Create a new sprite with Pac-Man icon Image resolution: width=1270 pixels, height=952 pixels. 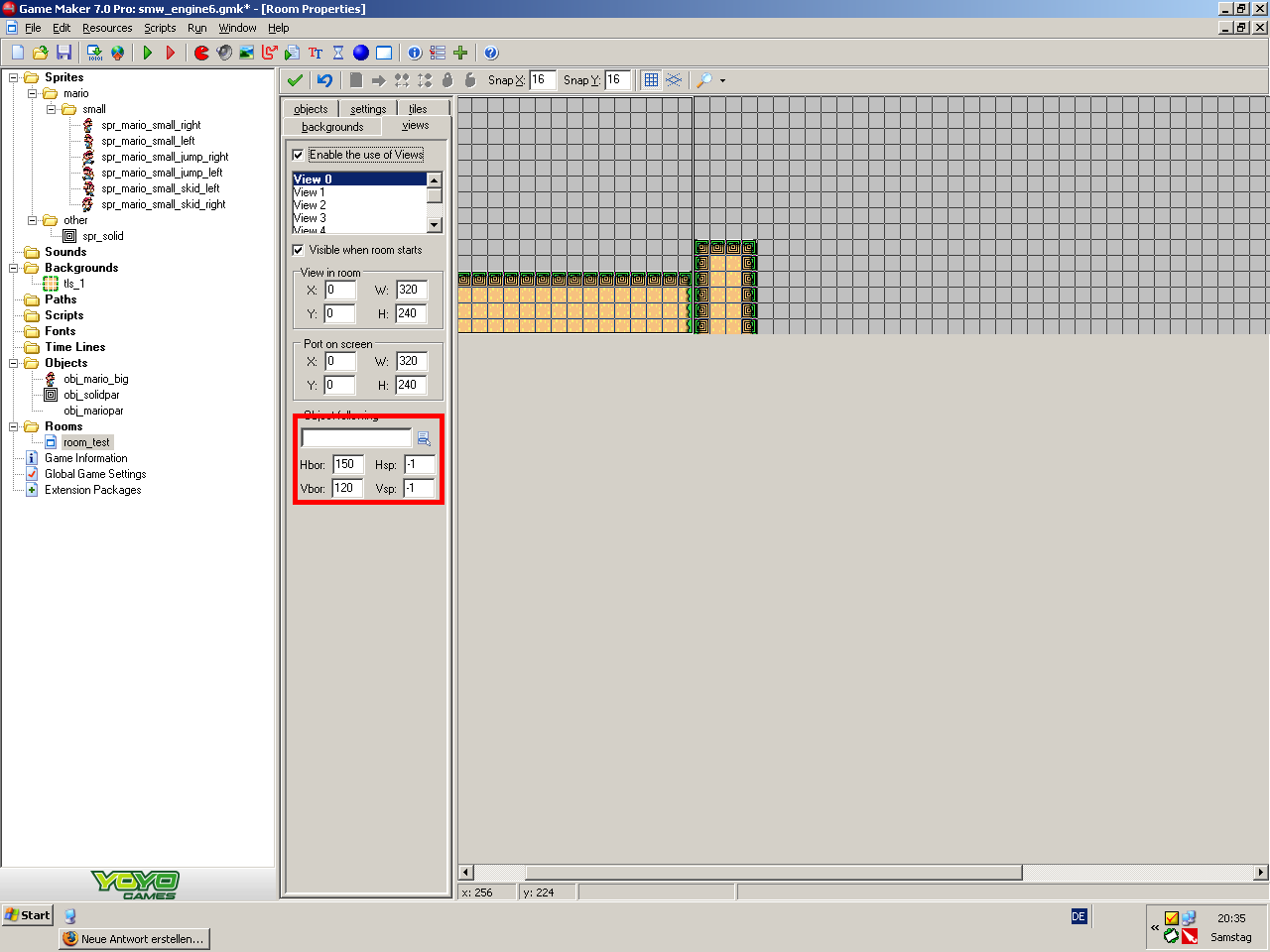[x=201, y=53]
